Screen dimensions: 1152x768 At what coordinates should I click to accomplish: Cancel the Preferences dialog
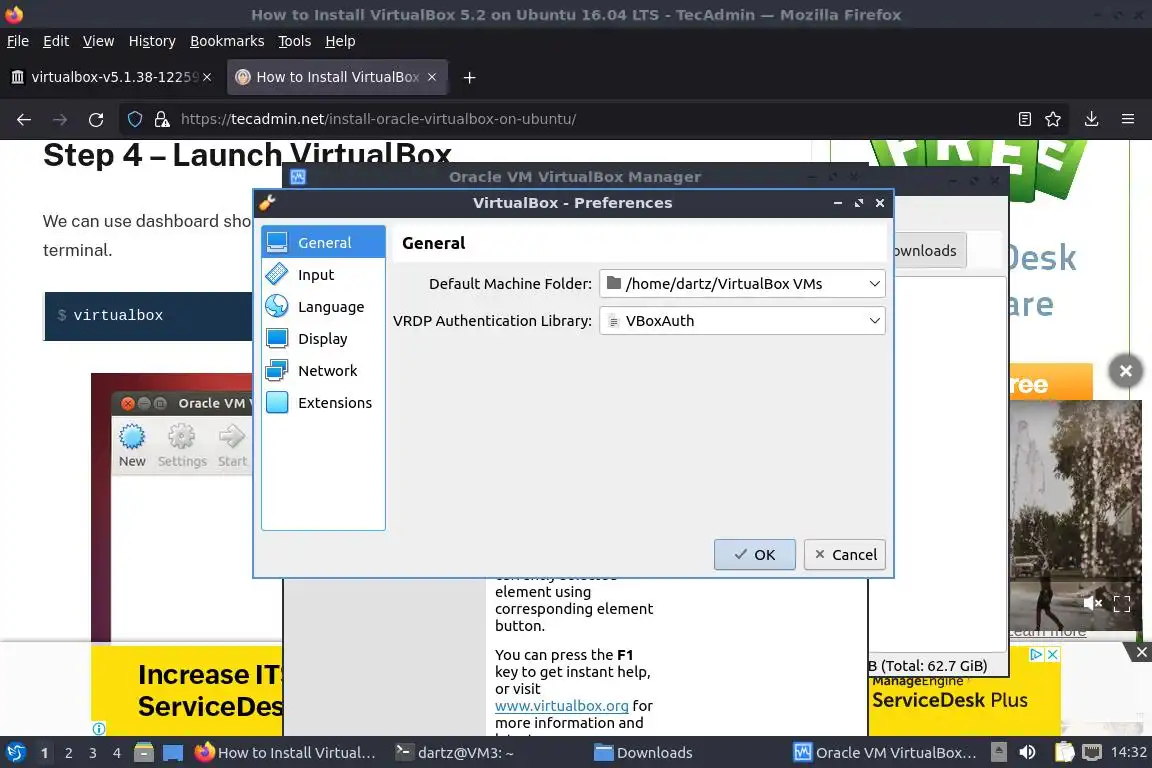pos(845,555)
